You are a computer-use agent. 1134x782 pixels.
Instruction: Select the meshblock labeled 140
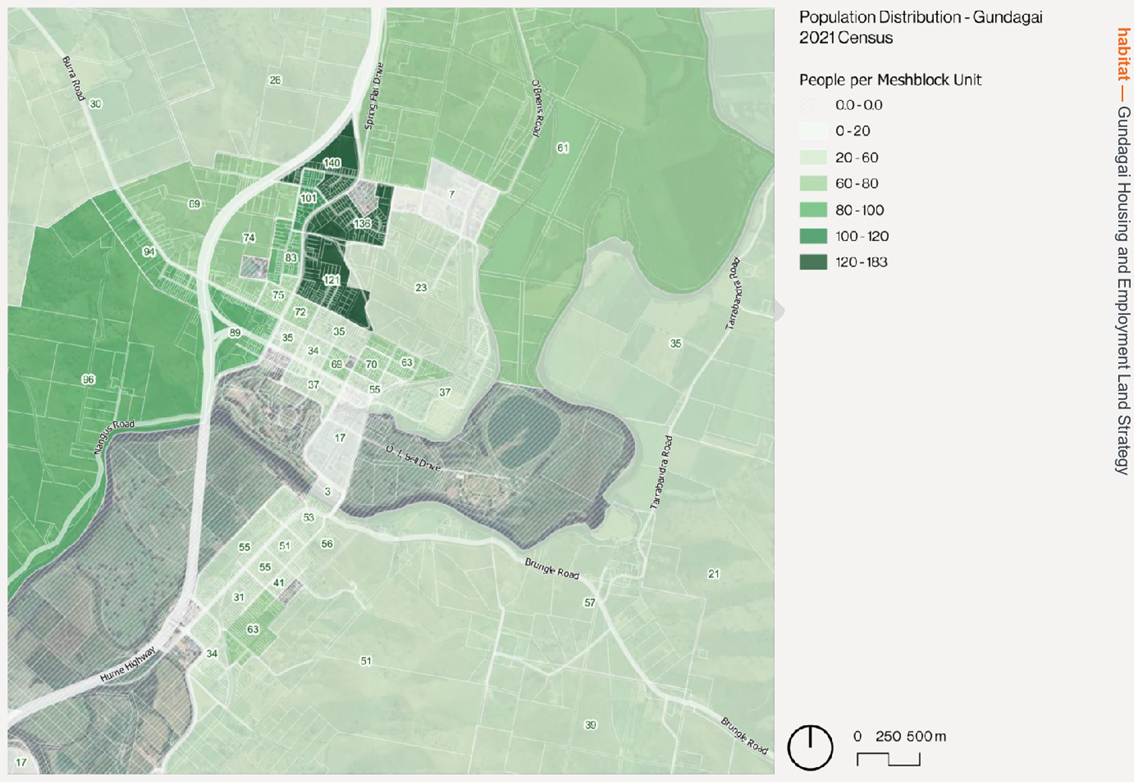coord(332,163)
